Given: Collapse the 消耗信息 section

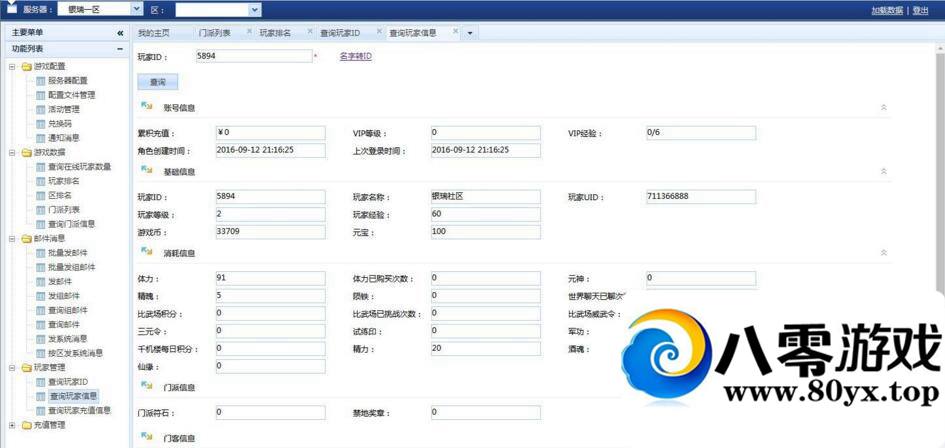Looking at the screenshot, I should click(x=884, y=253).
